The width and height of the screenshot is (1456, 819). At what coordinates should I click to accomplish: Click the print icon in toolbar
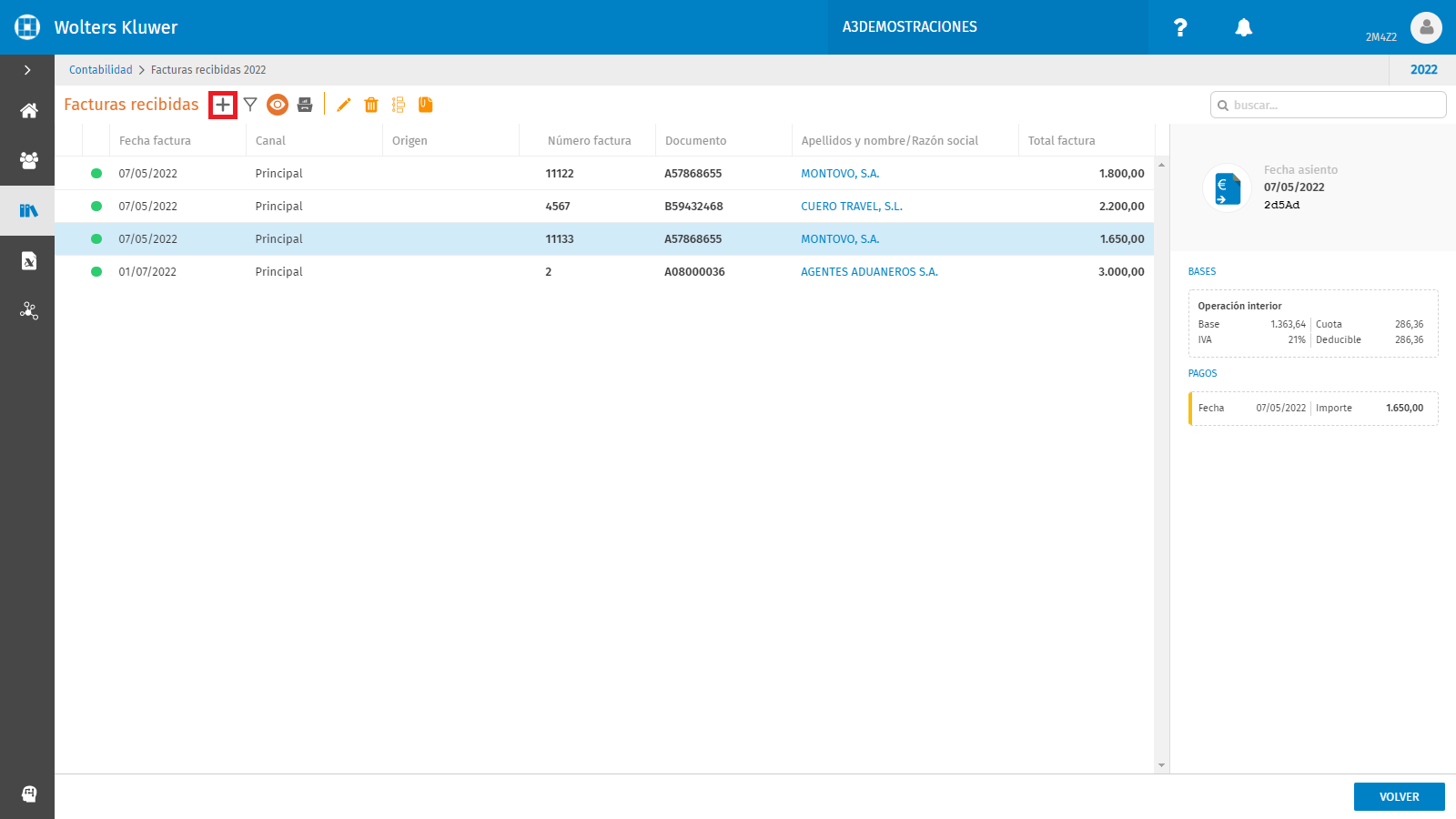pyautogui.click(x=305, y=105)
